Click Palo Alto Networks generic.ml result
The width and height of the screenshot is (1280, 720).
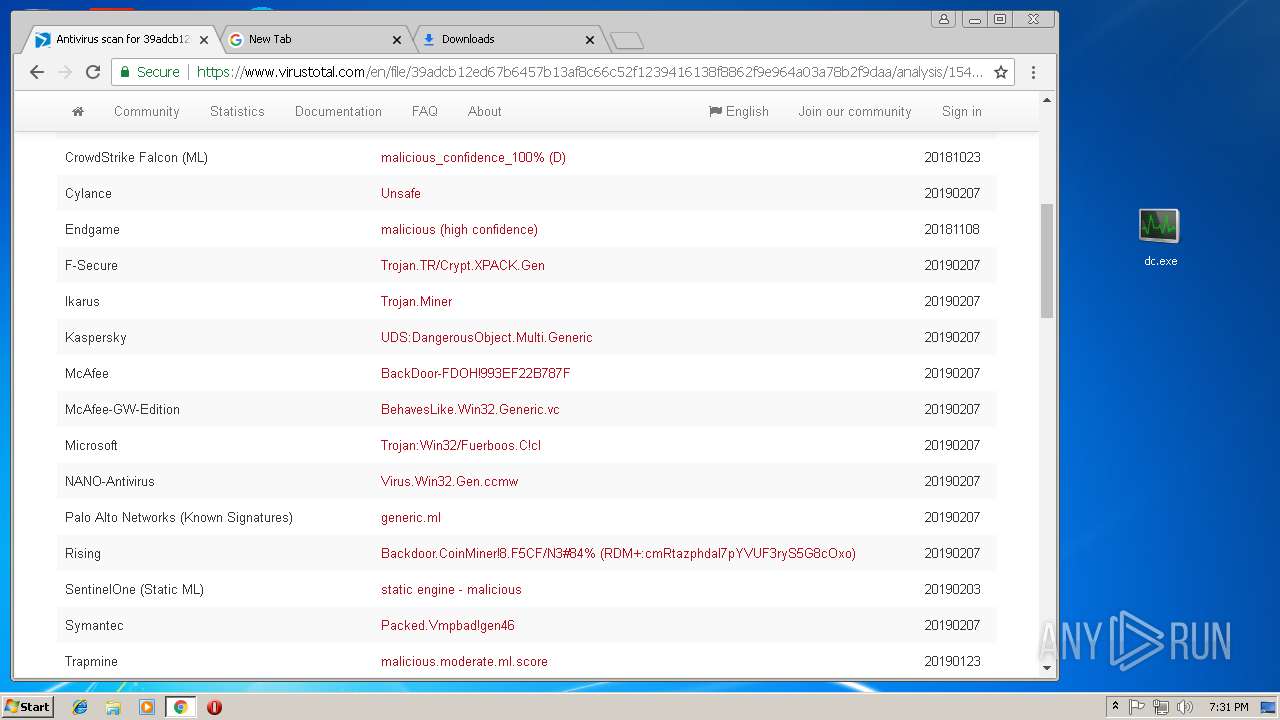coord(410,517)
